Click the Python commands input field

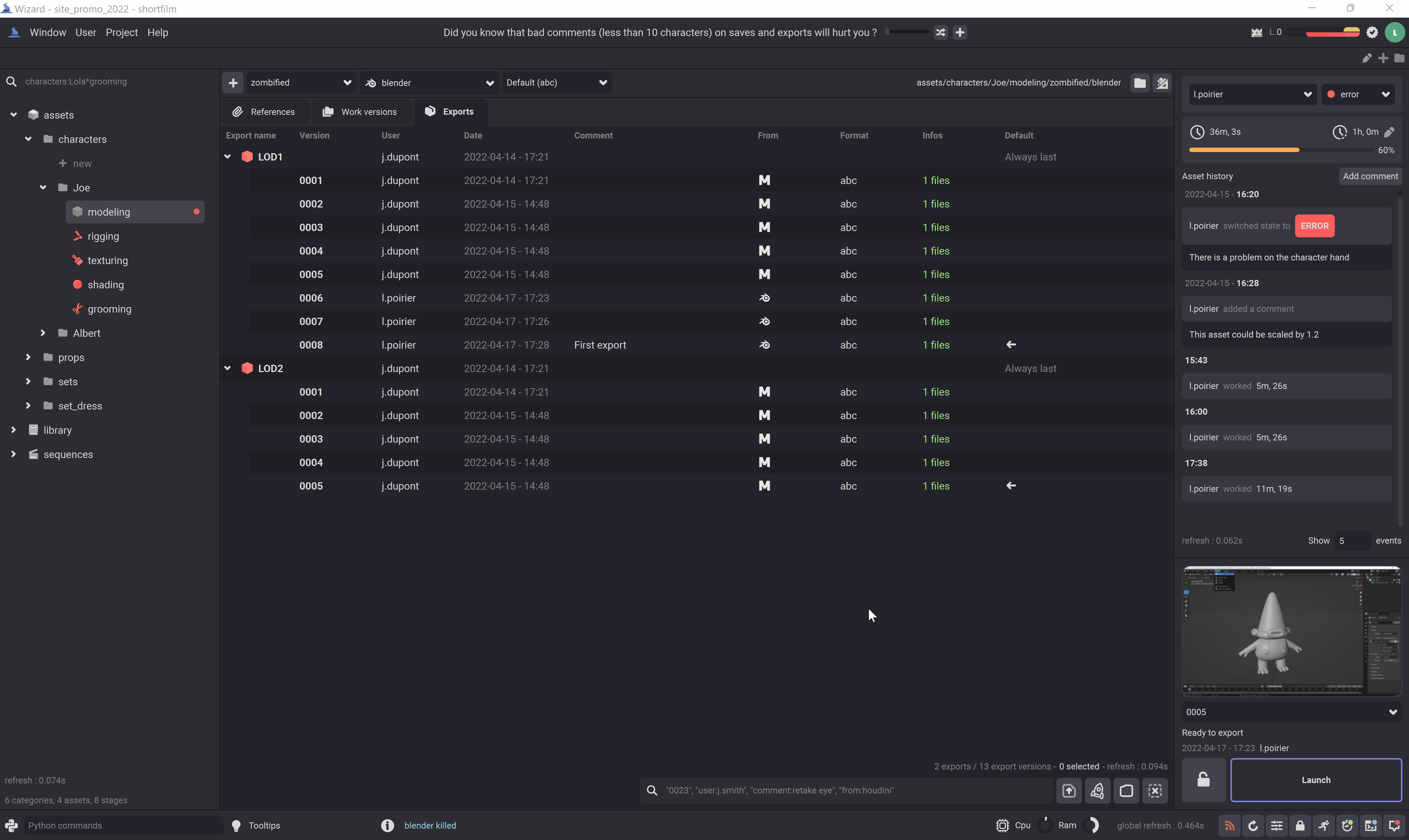(x=123, y=826)
